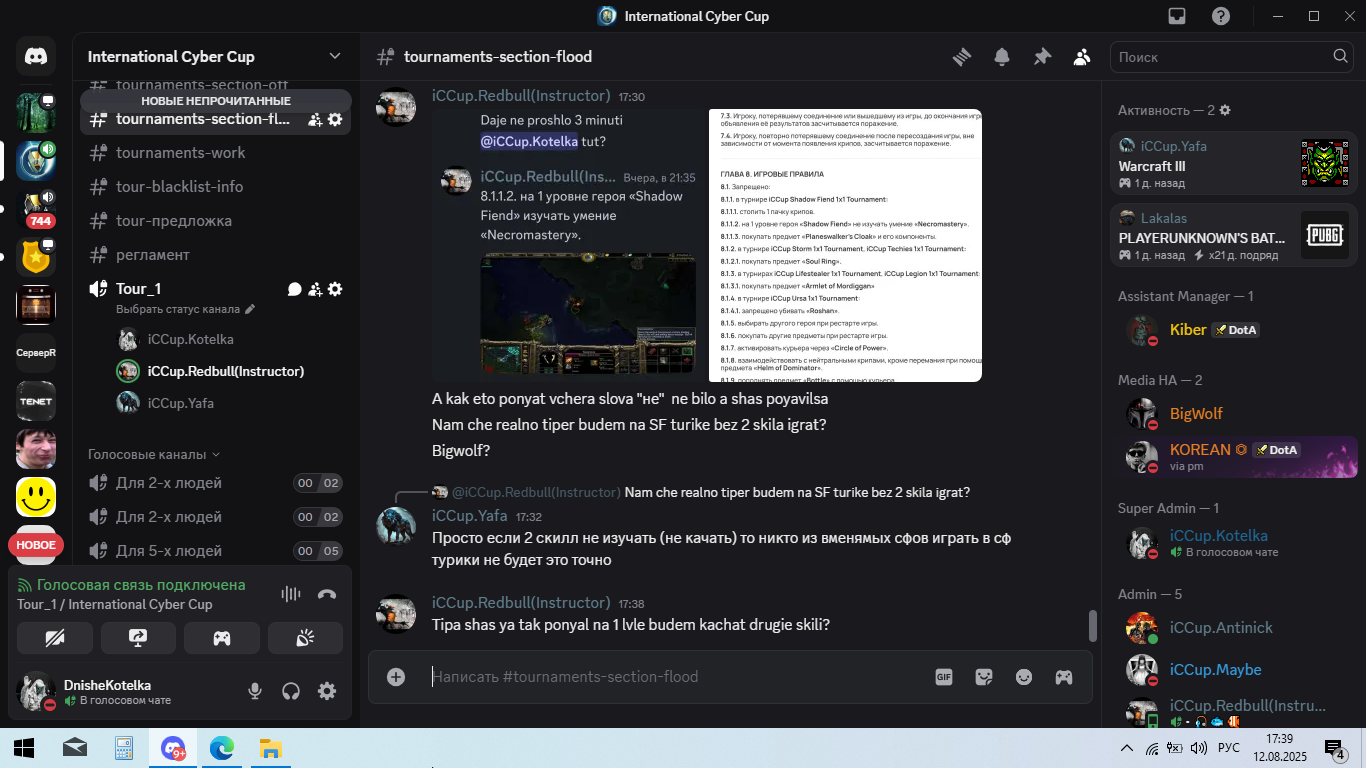Share your screen button

tap(138, 638)
